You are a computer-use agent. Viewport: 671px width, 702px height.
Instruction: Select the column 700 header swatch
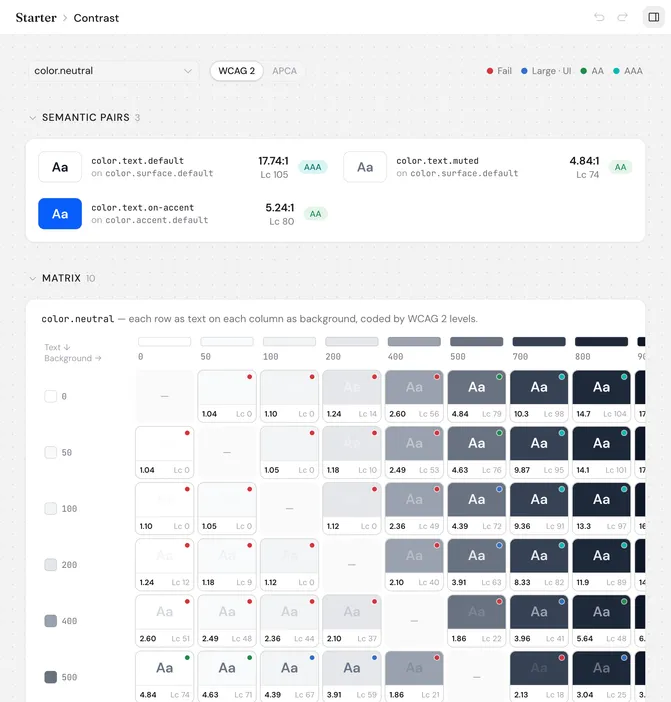coord(539,342)
